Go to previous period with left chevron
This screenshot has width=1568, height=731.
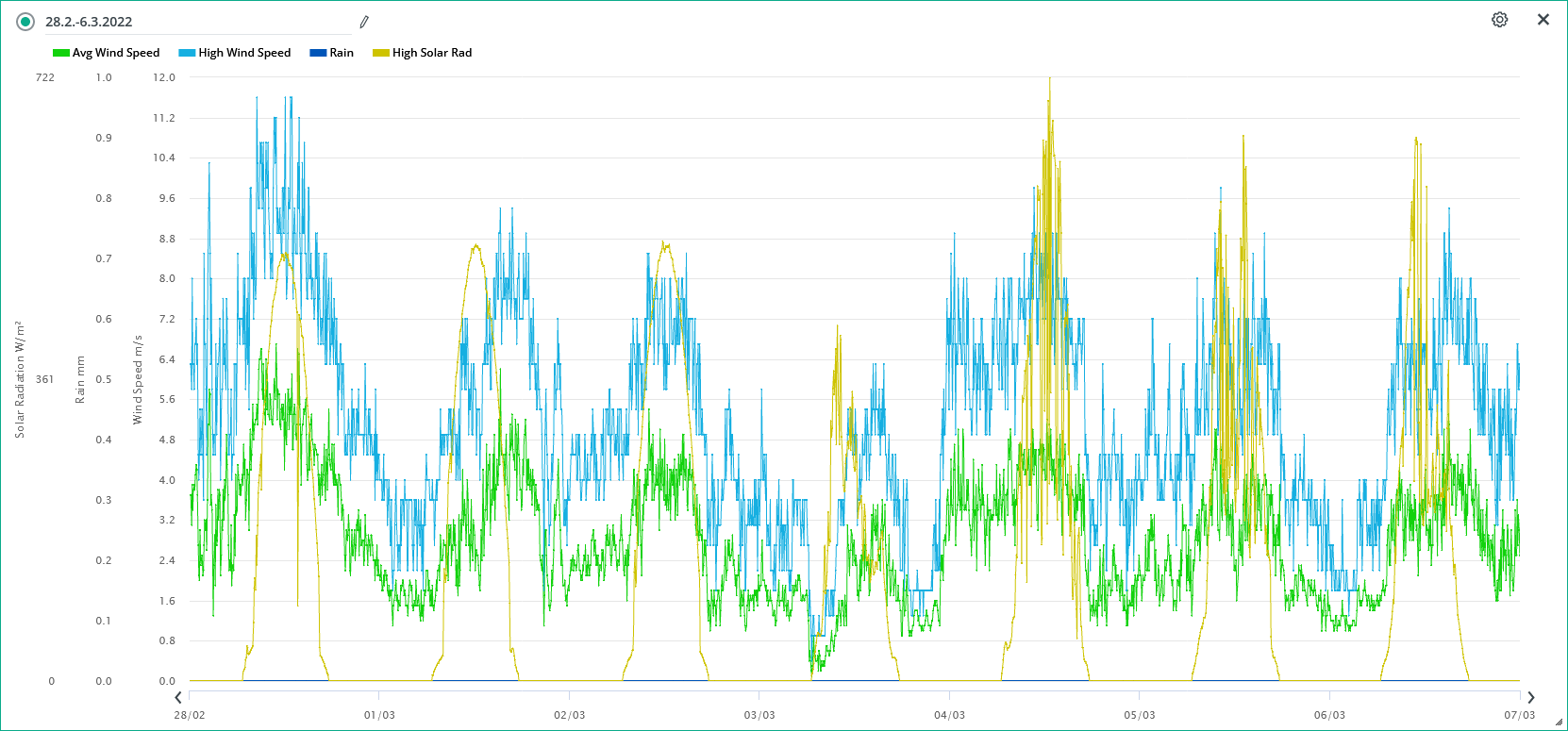coord(178,698)
